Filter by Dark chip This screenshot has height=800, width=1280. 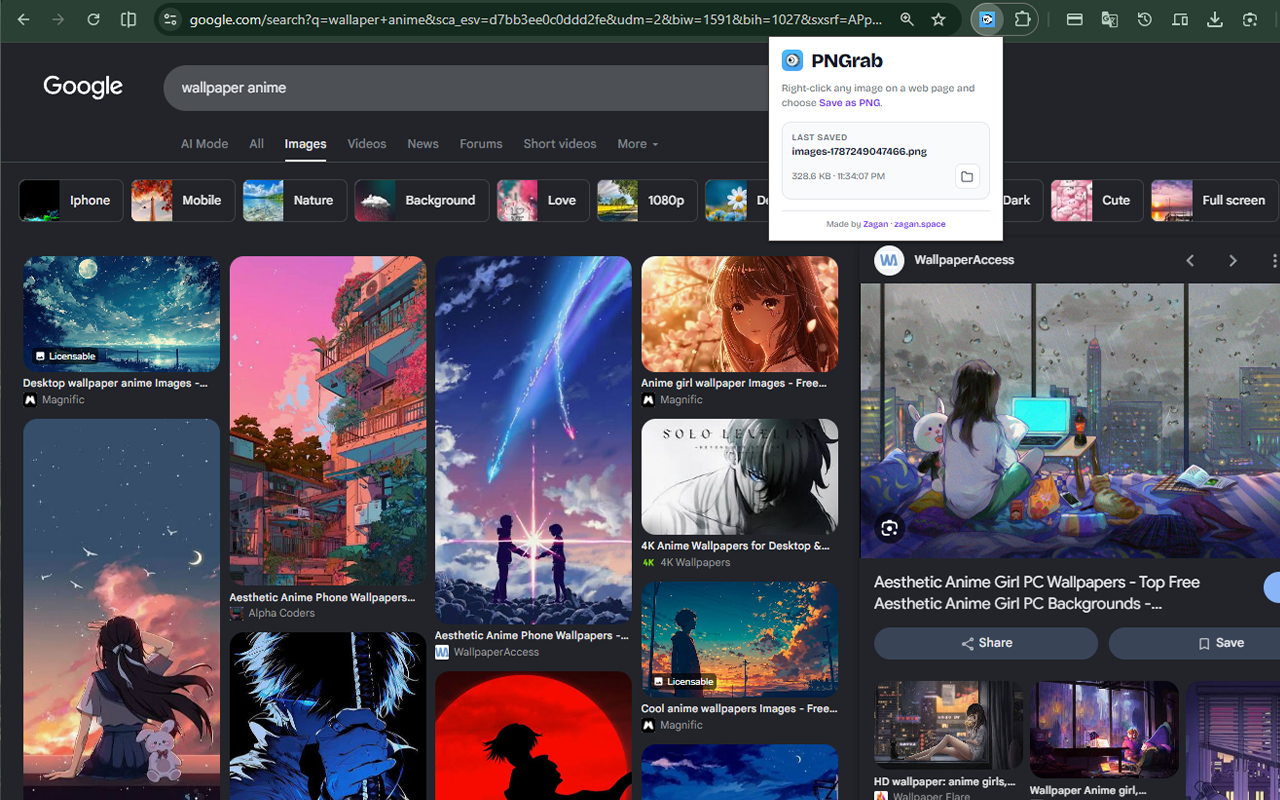tap(1023, 200)
